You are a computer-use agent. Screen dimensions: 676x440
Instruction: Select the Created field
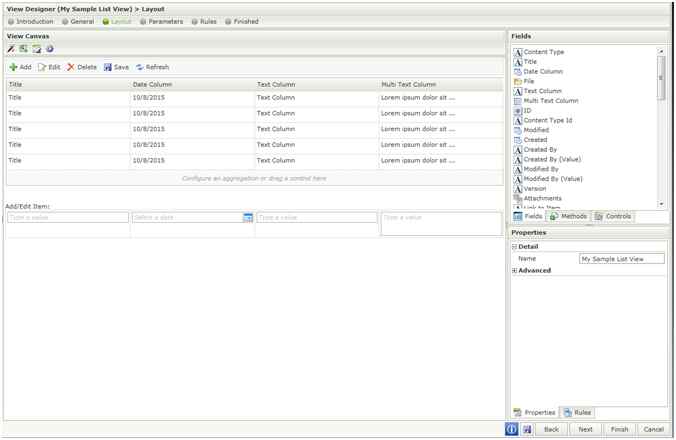click(x=530, y=140)
